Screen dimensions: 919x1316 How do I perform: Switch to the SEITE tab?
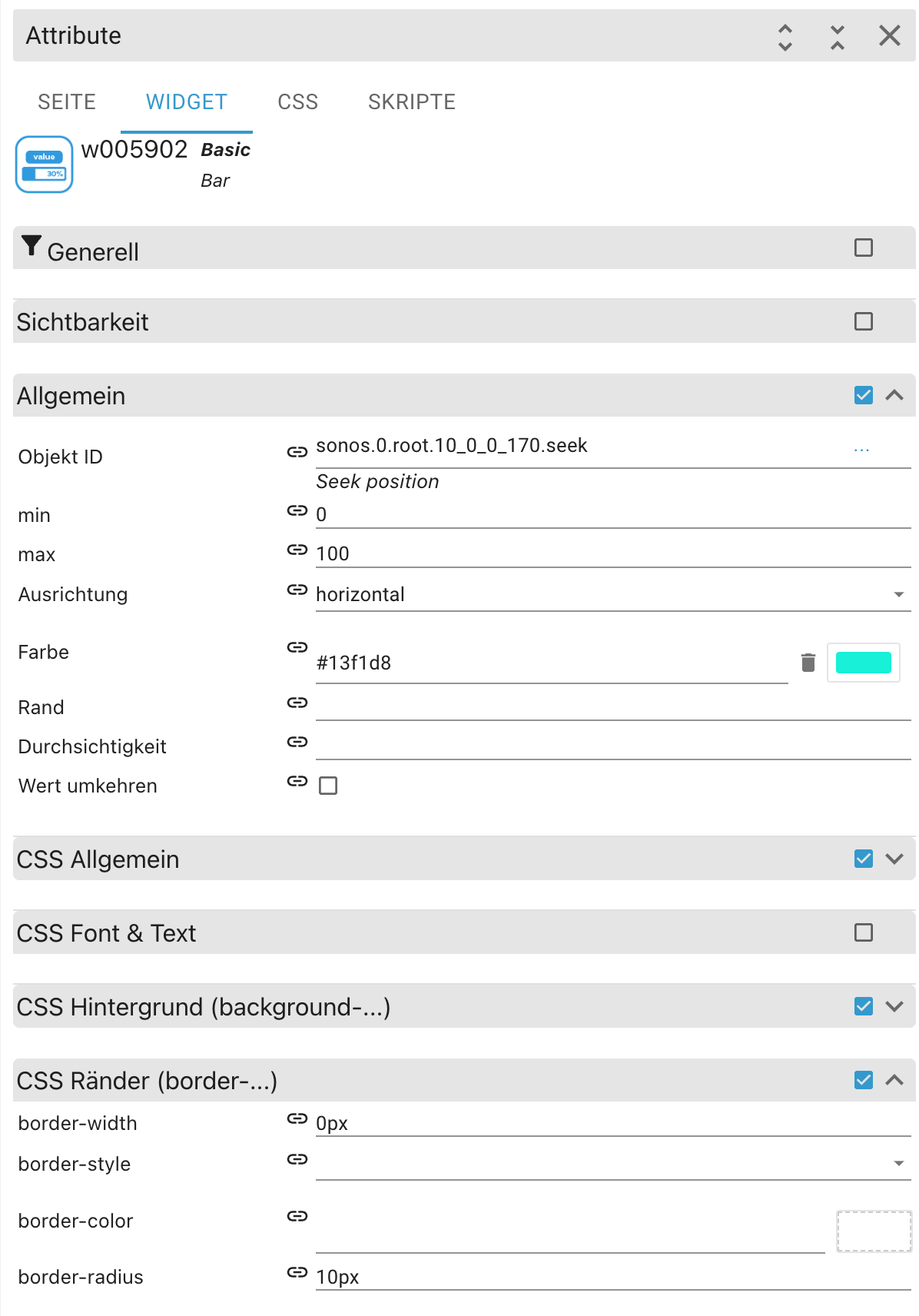click(67, 101)
